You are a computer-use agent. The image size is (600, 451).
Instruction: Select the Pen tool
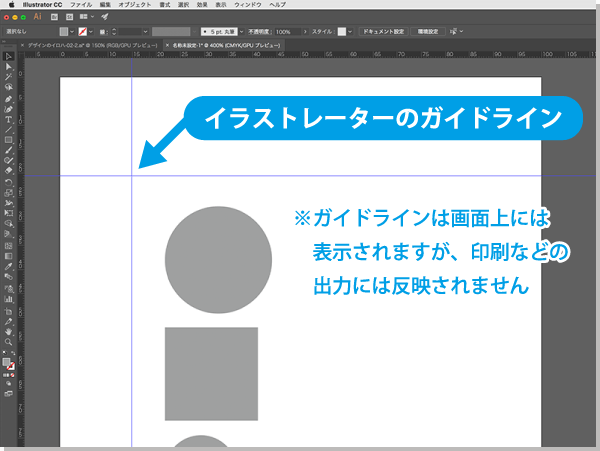coord(8,99)
